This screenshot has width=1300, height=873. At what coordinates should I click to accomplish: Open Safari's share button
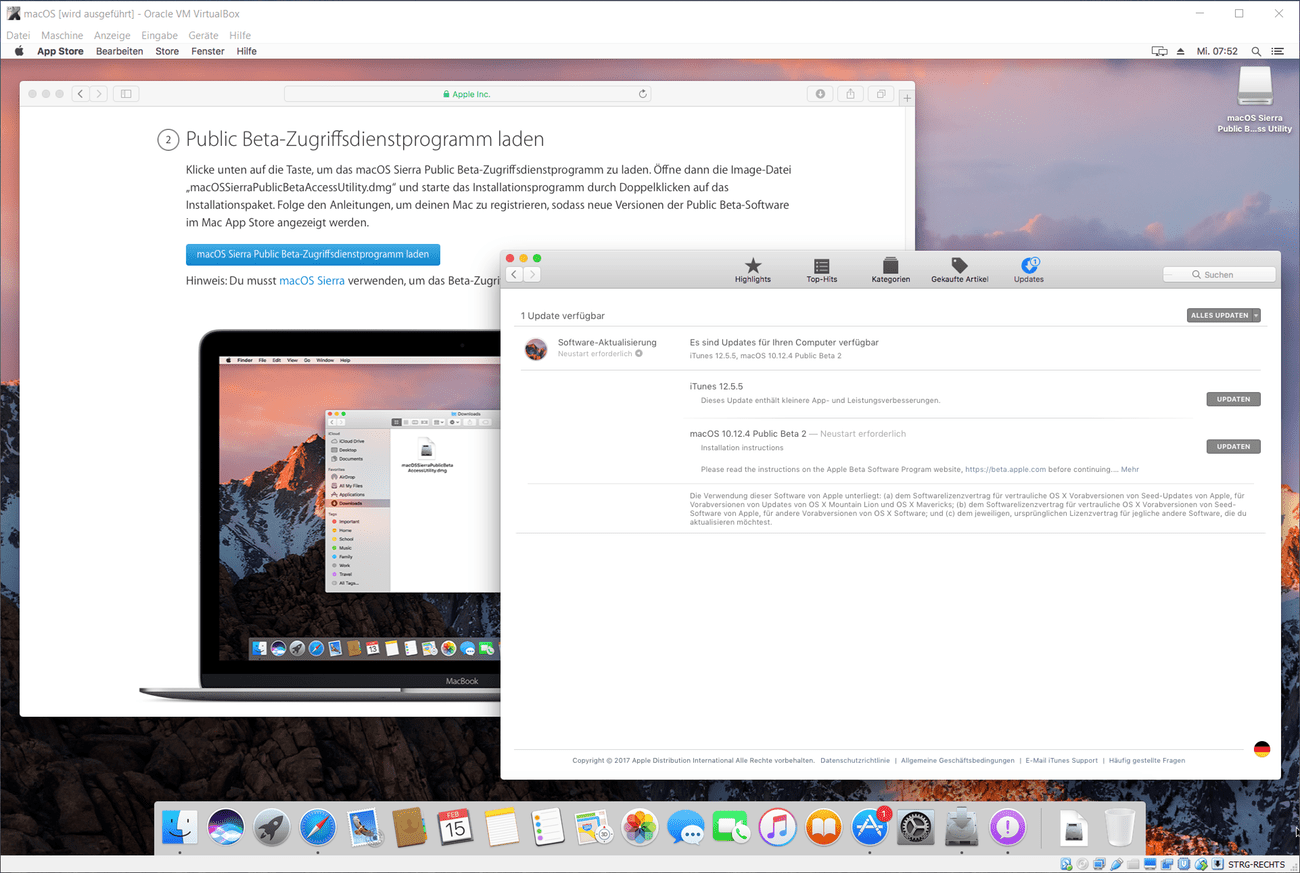pyautogui.click(x=850, y=94)
